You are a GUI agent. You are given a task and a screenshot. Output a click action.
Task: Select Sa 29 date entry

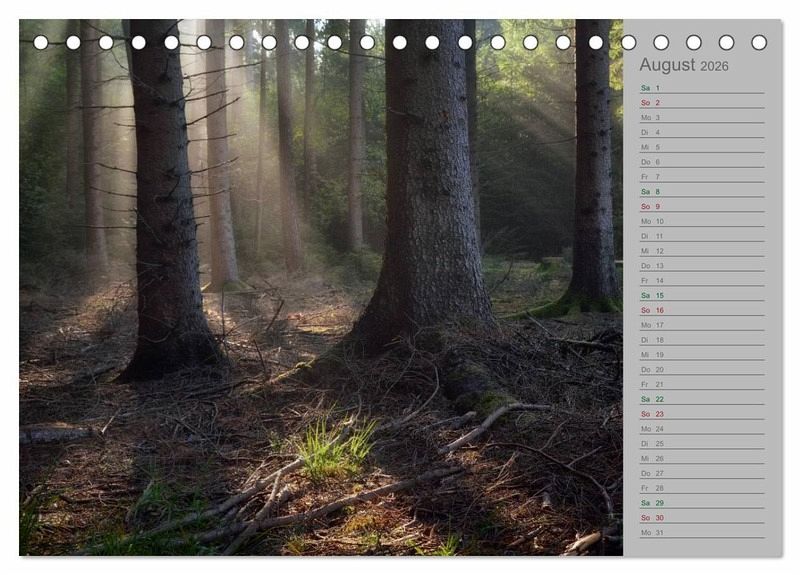(x=701, y=502)
